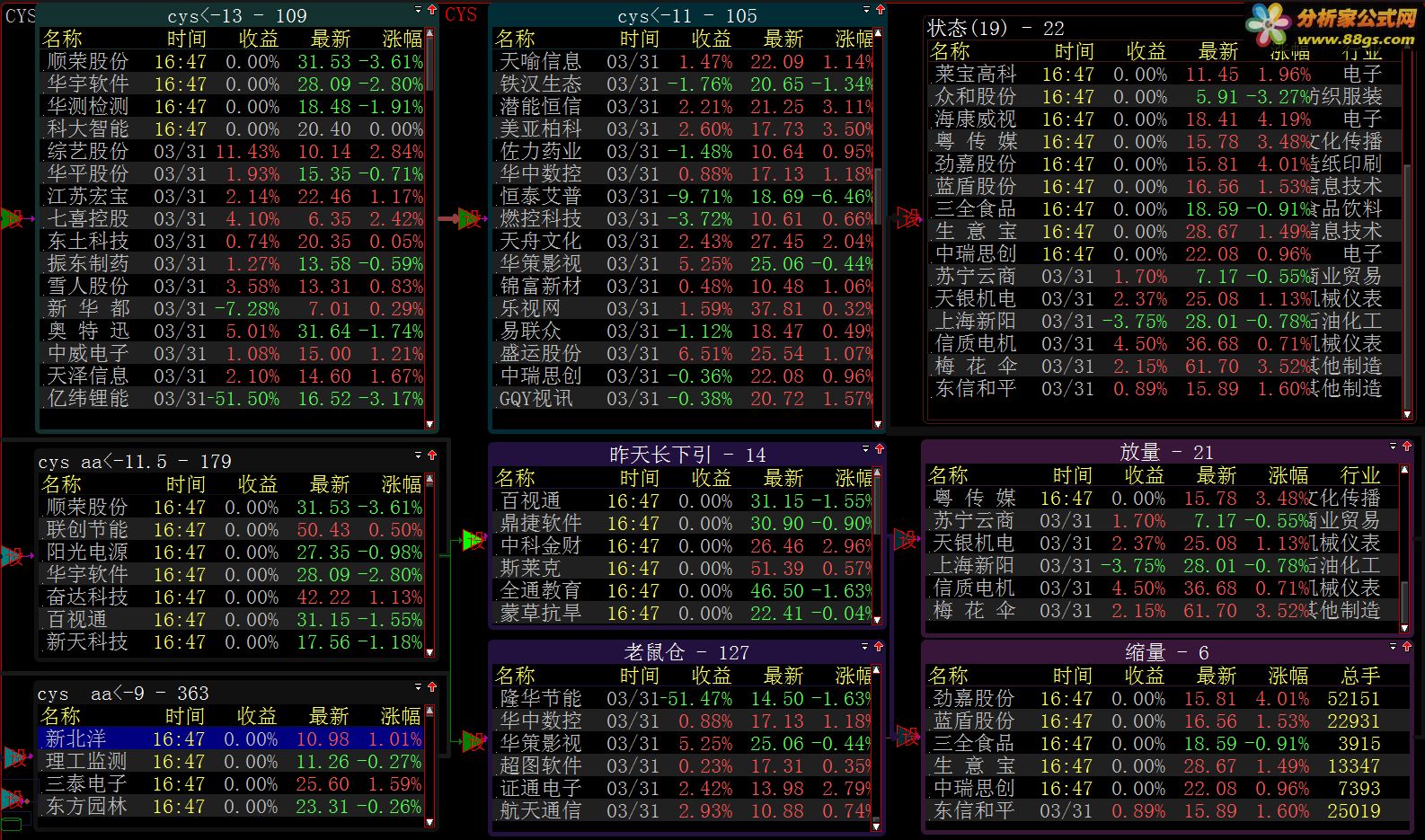
Task: Select 隆华节能 row in 老鼠仓 panel
Action: click(x=684, y=698)
